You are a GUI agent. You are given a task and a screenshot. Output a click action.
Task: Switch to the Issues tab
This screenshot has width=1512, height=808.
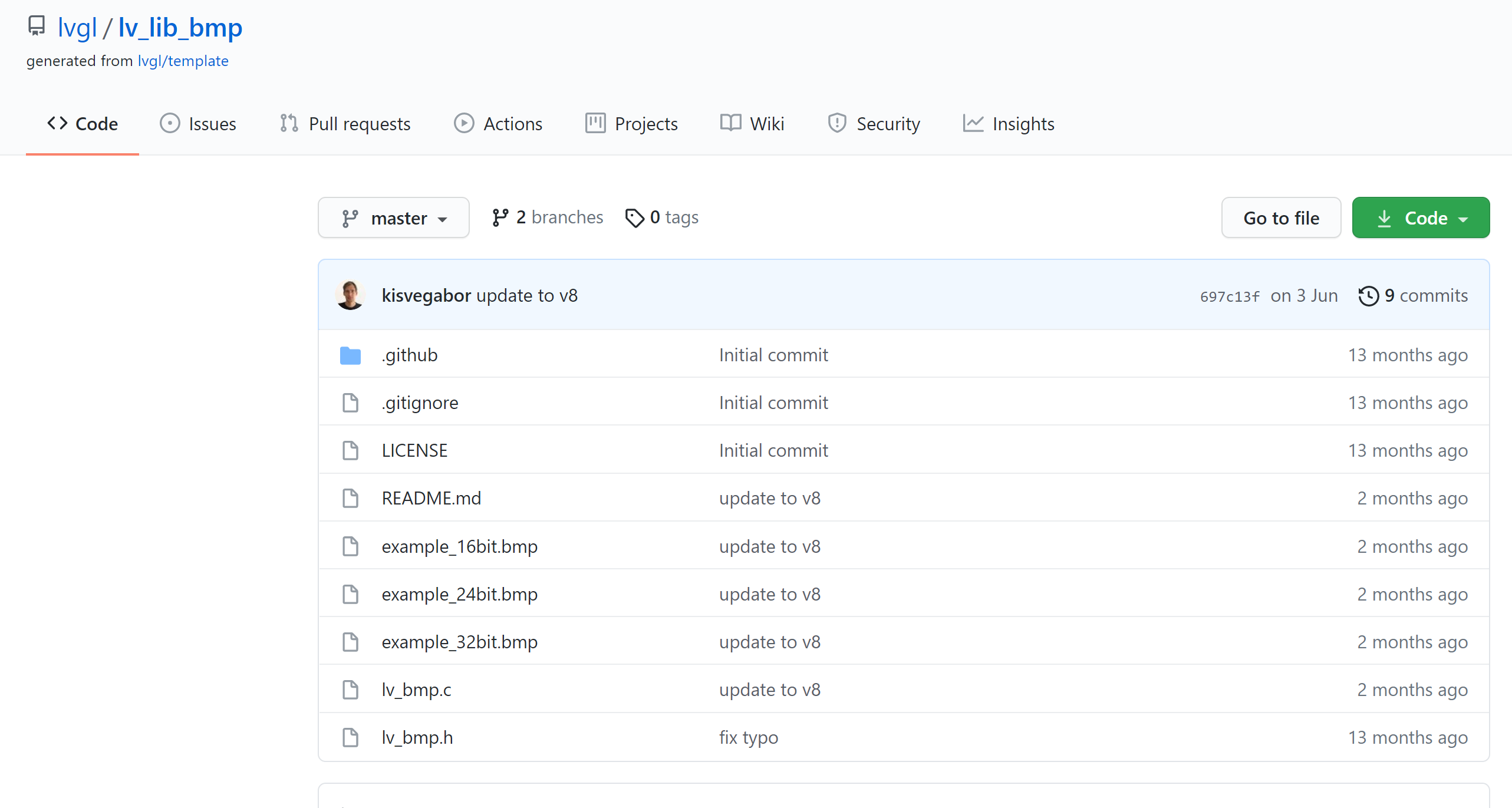pos(198,124)
